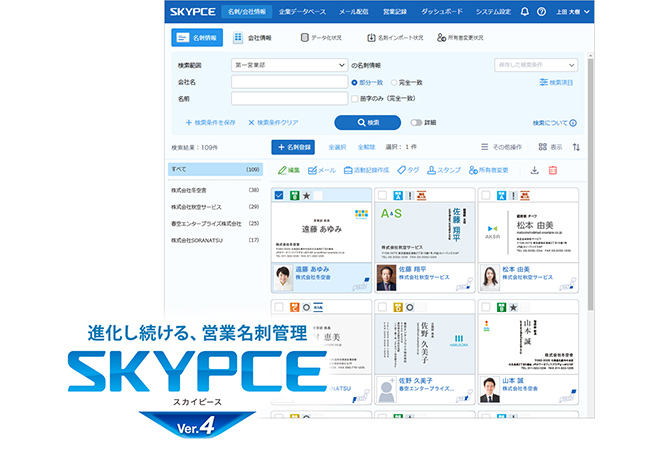The image size is (650, 450).
Task: Click the orange-red stamp on 松本 由美 card
Action: pyautogui.click(x=525, y=196)
